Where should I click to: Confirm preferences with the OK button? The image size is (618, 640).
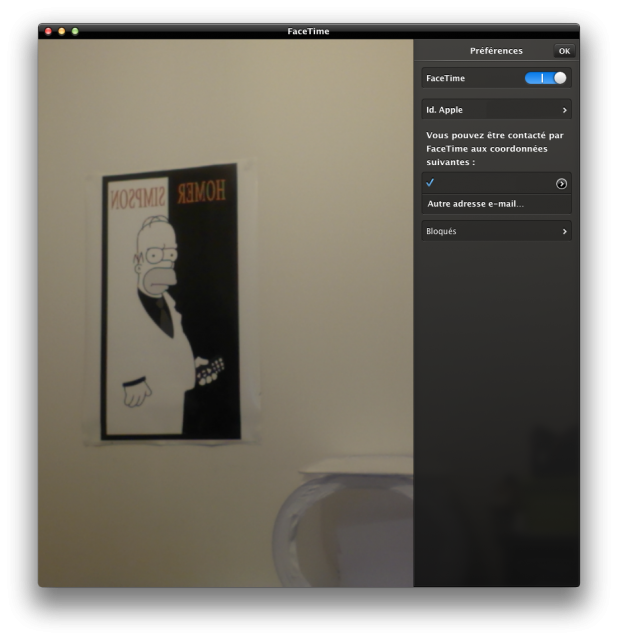pyautogui.click(x=564, y=51)
